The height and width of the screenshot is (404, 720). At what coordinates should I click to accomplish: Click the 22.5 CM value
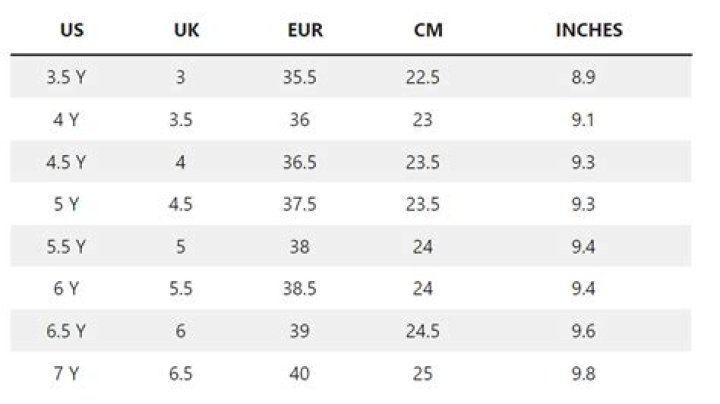422,77
